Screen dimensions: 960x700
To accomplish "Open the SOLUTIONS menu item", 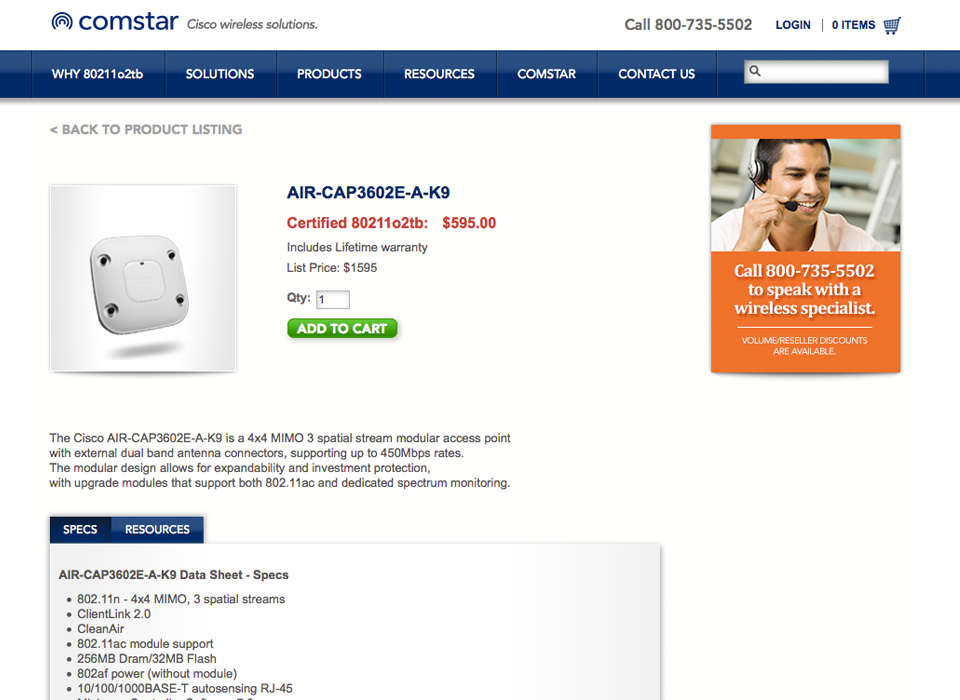I will [x=220, y=74].
